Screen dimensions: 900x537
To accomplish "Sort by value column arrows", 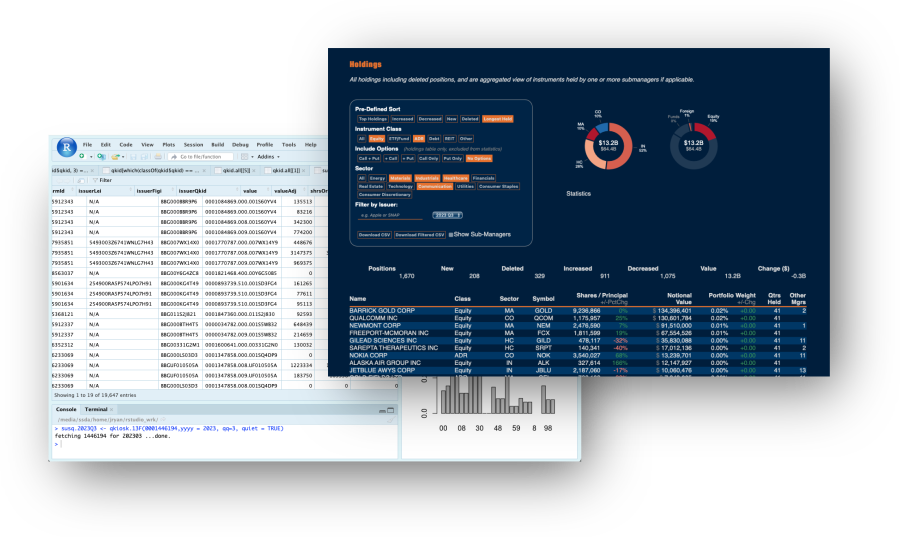I will [267, 189].
